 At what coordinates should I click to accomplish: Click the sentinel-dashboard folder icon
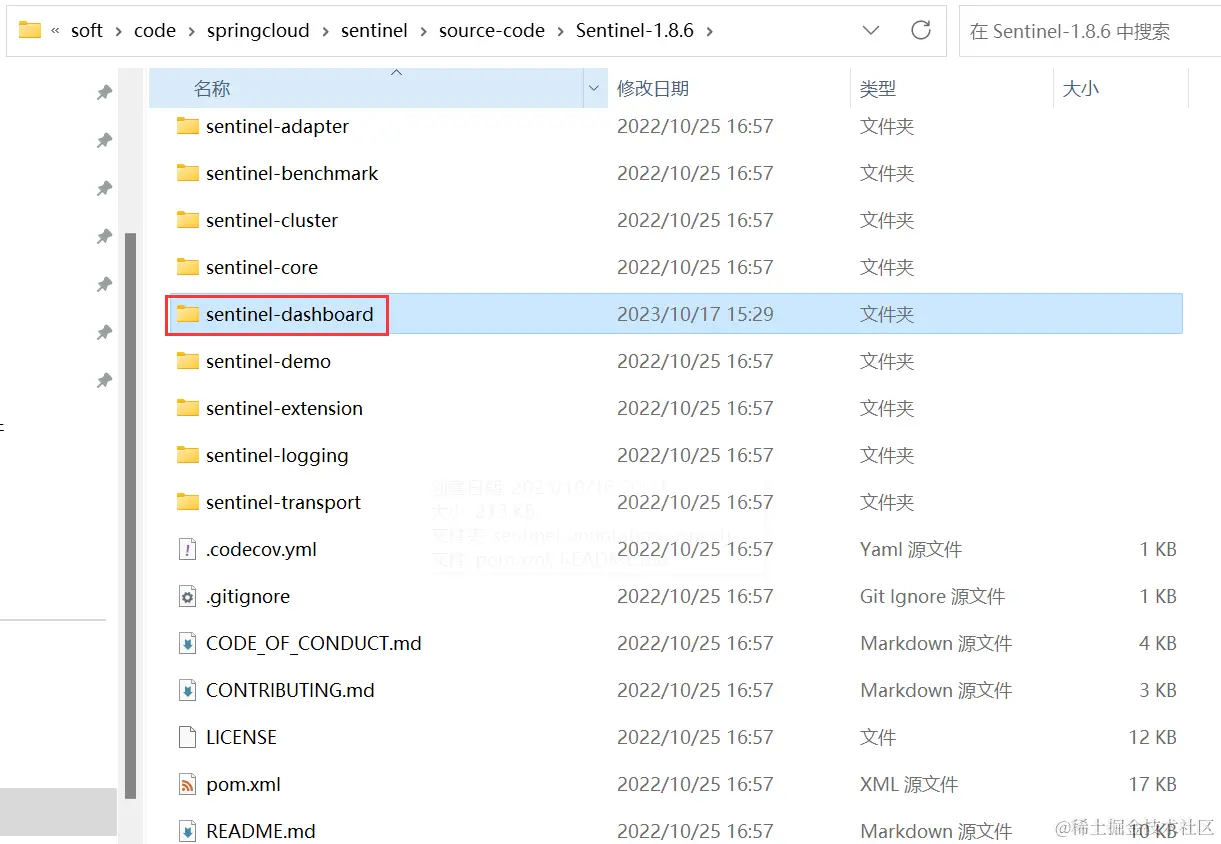click(187, 314)
